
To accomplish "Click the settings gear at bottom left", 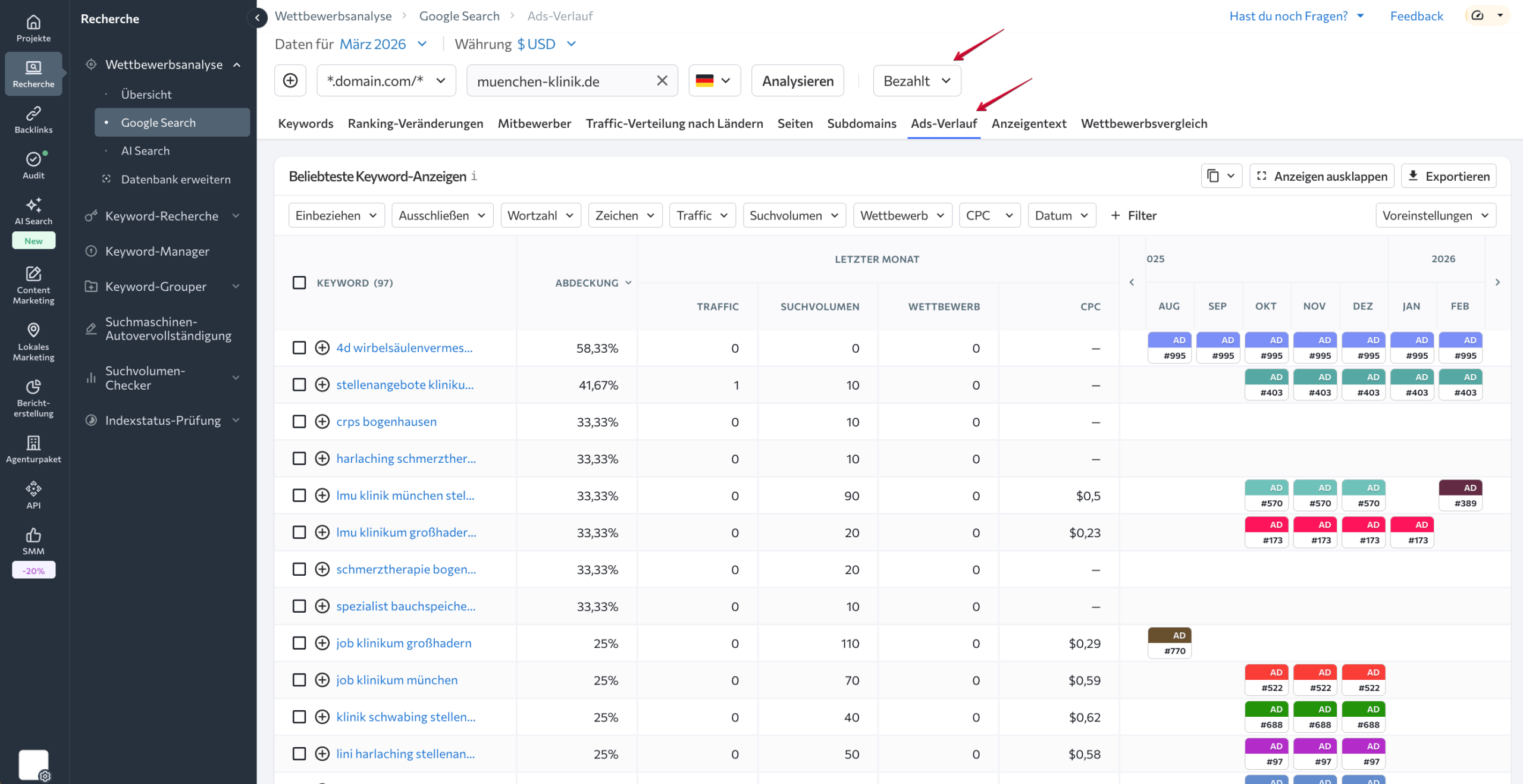I will 46,776.
